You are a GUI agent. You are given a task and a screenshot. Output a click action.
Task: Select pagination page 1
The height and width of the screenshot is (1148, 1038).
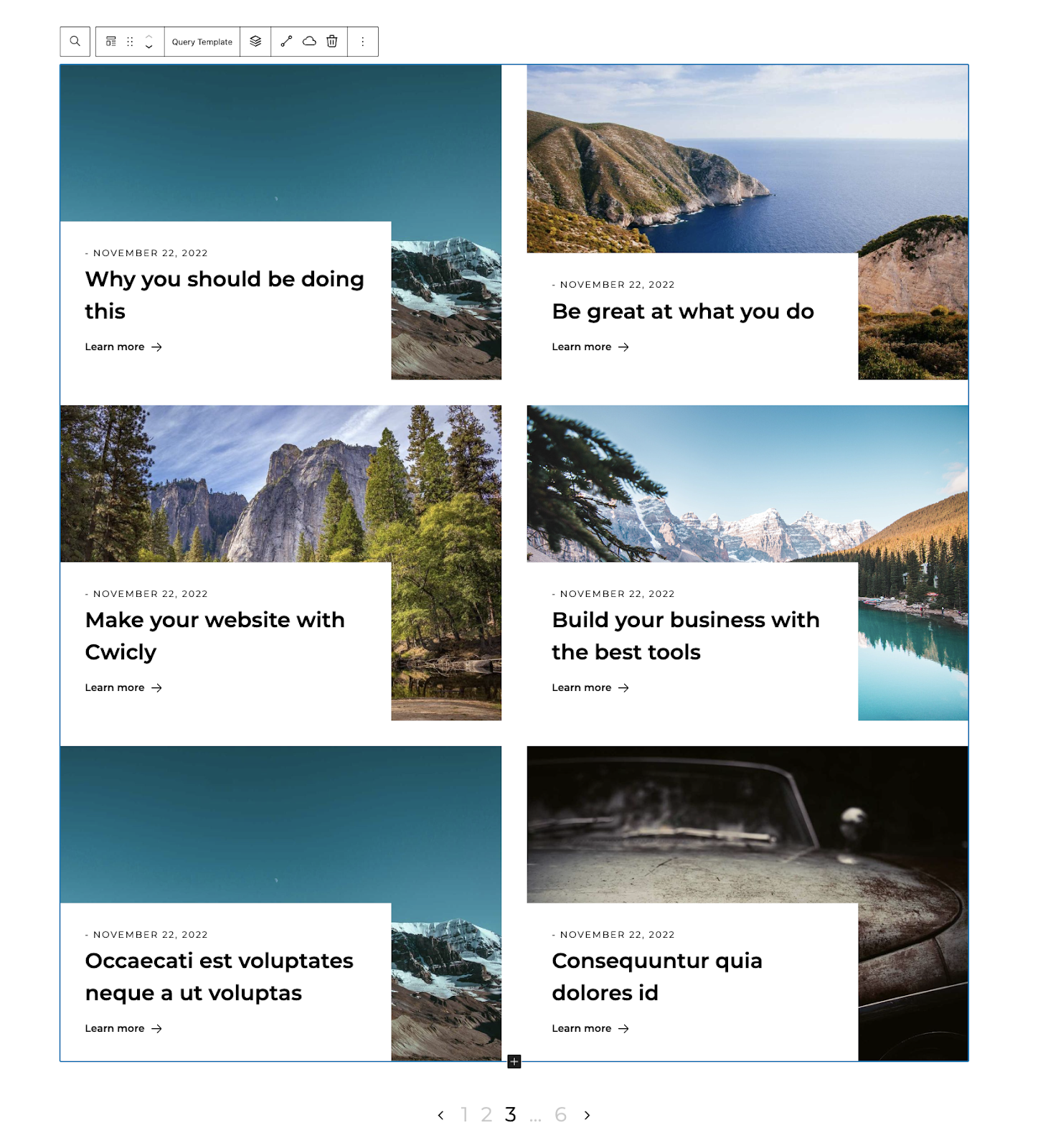point(465,1114)
